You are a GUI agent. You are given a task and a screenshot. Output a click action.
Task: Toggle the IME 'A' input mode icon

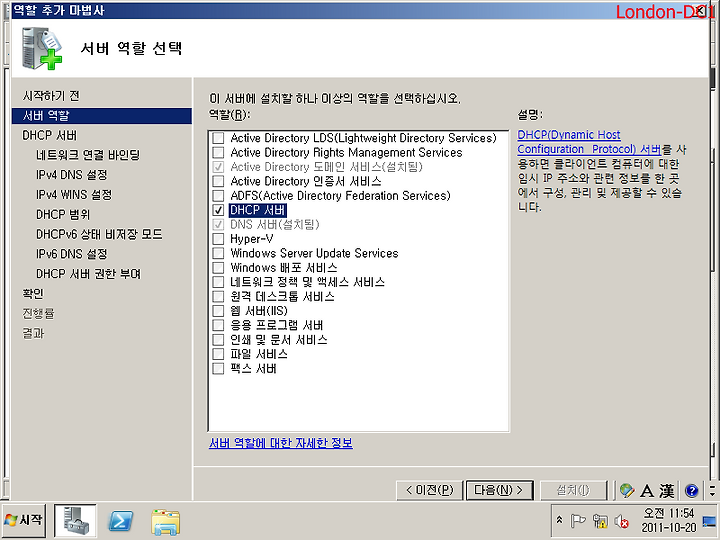(647, 490)
